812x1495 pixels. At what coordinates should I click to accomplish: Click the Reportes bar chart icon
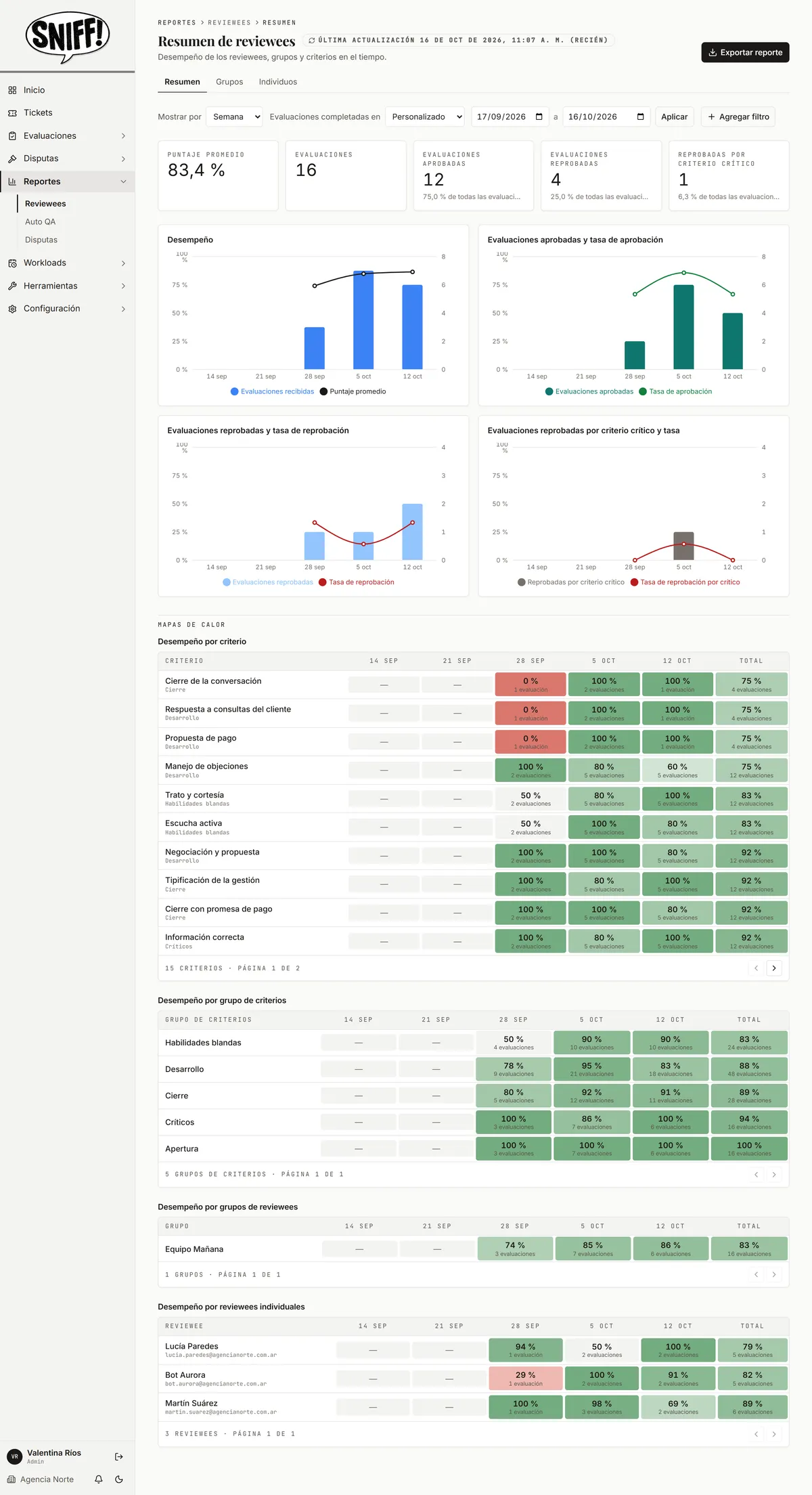12,181
